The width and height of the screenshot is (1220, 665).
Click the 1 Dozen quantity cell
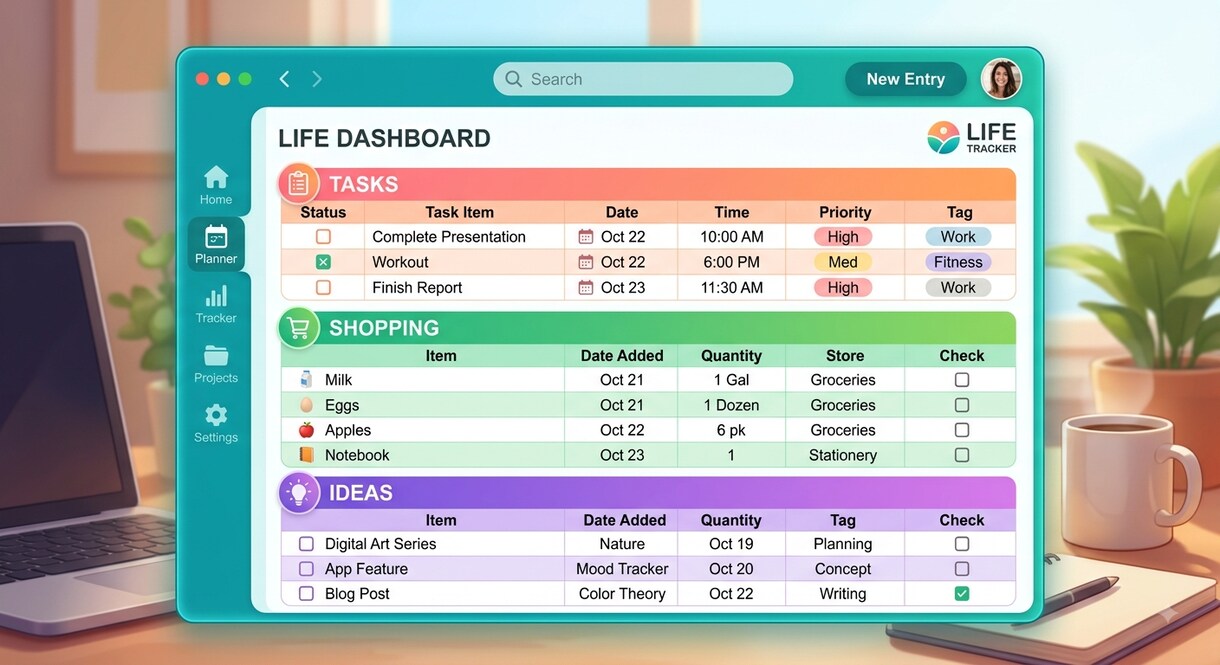pos(732,405)
